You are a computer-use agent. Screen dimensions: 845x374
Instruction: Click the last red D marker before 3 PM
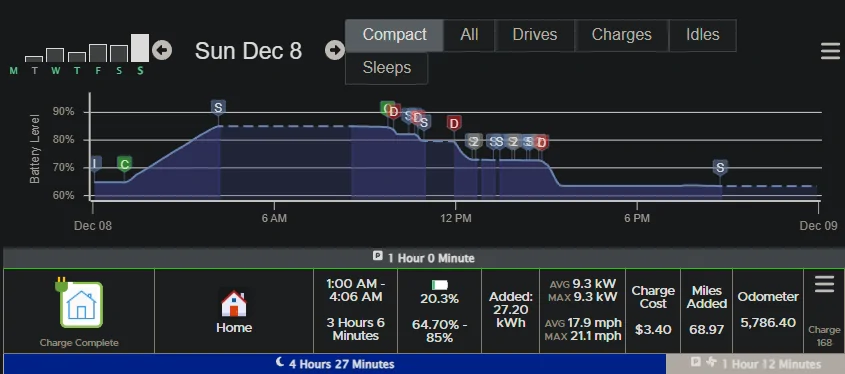click(542, 142)
